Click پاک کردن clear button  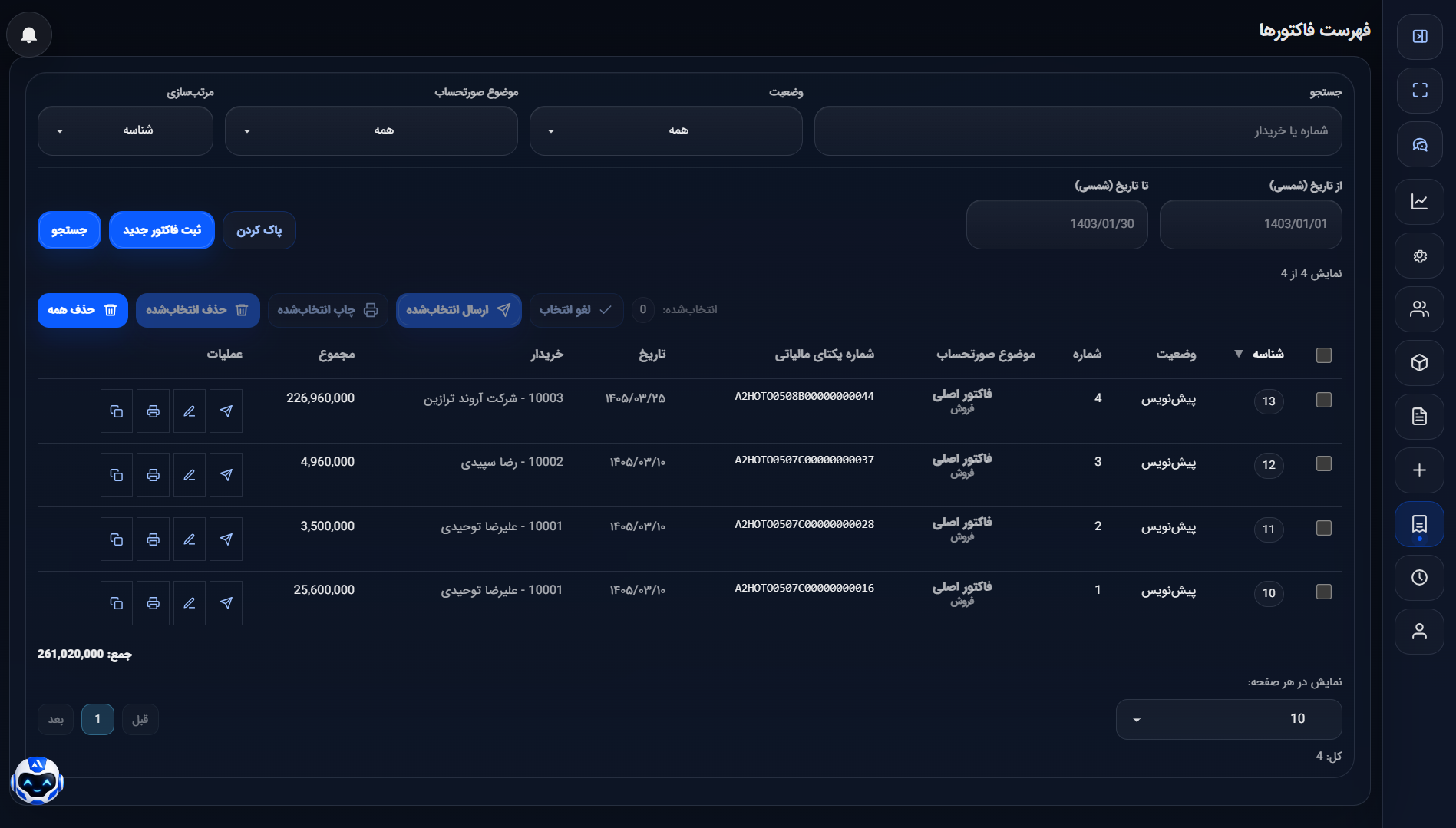coord(259,230)
